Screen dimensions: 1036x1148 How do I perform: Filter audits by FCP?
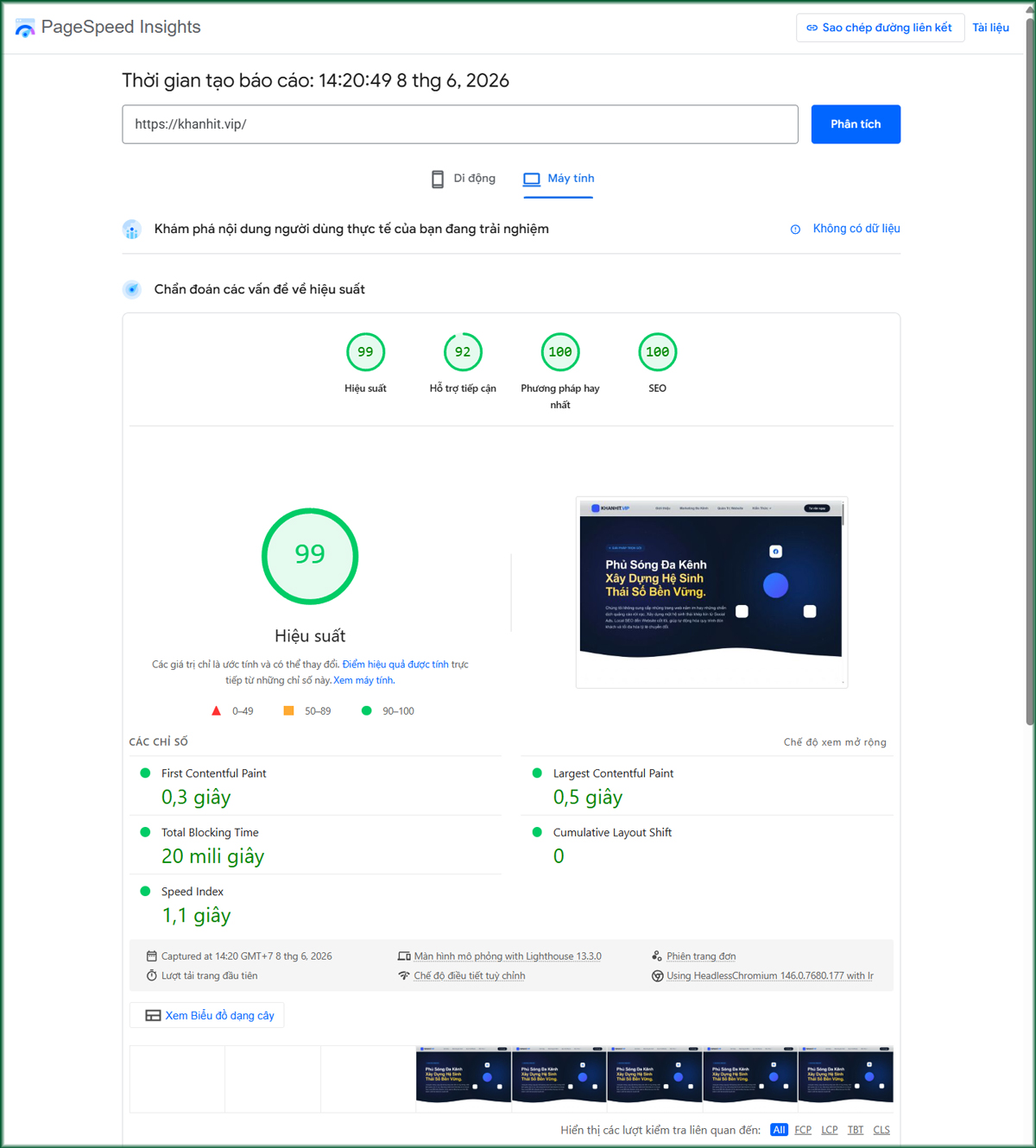(803, 1130)
